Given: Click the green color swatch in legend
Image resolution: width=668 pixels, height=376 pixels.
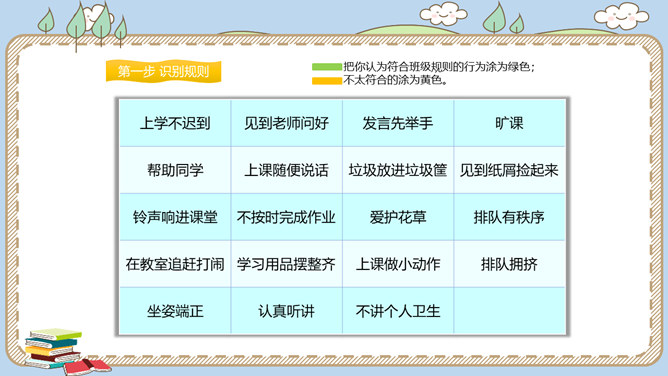Looking at the screenshot, I should [x=327, y=67].
